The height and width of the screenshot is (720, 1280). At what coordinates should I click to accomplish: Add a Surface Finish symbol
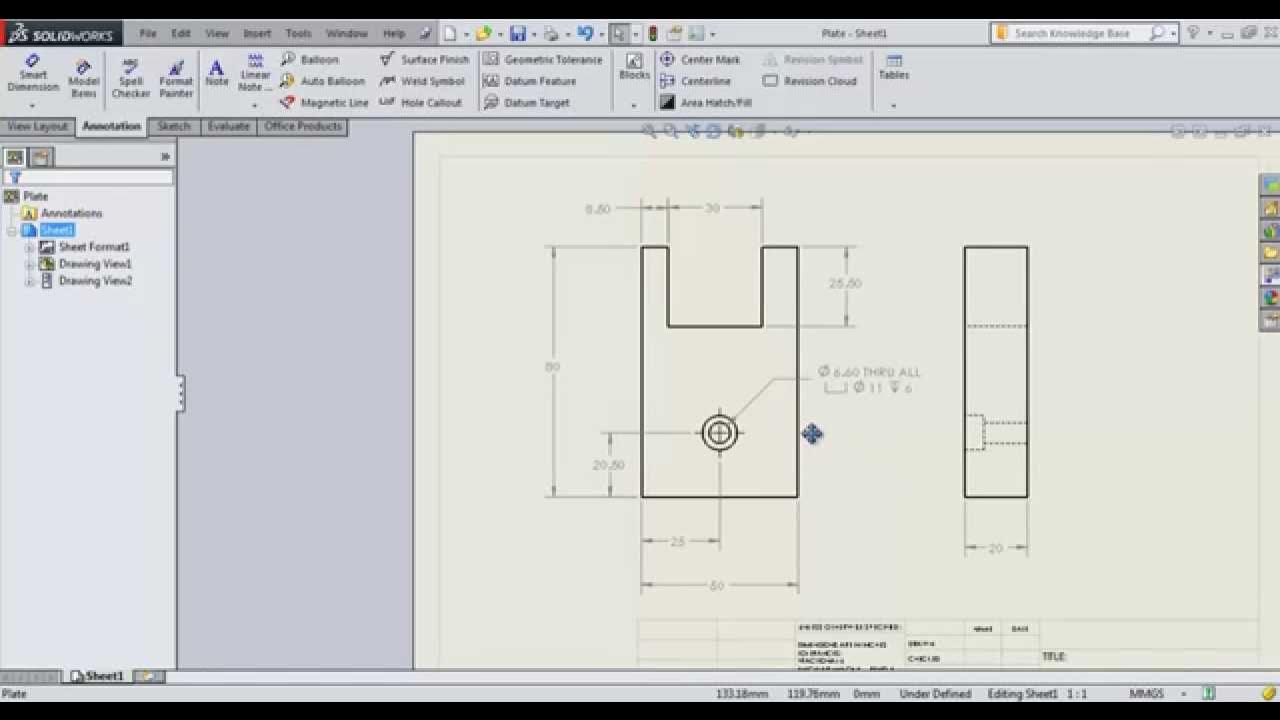(x=424, y=60)
